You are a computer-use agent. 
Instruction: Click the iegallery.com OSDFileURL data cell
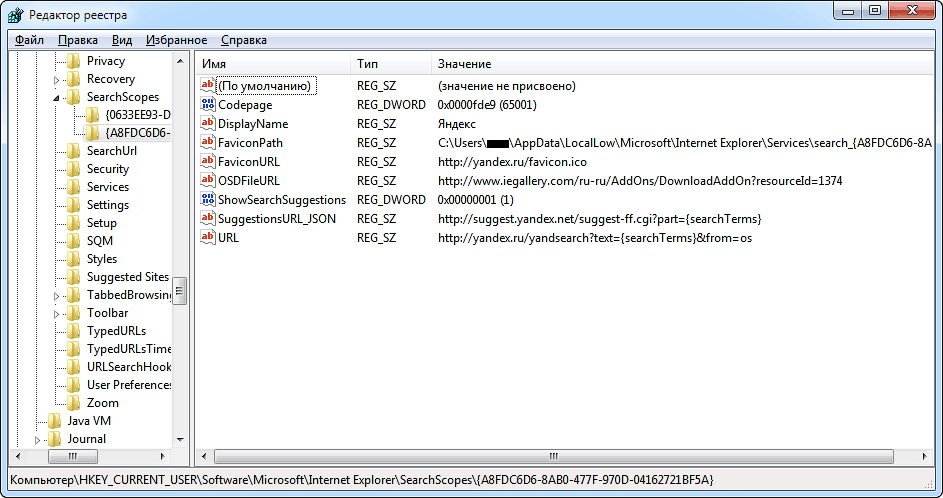[640, 180]
